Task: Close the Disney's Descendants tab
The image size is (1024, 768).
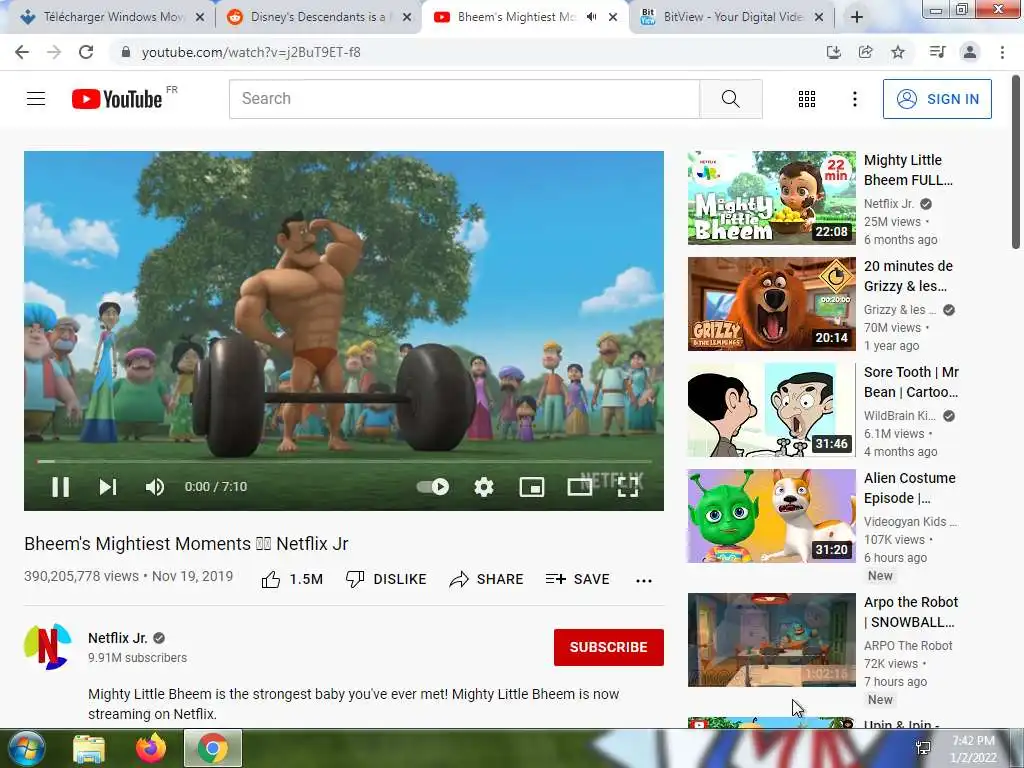Action: [407, 17]
